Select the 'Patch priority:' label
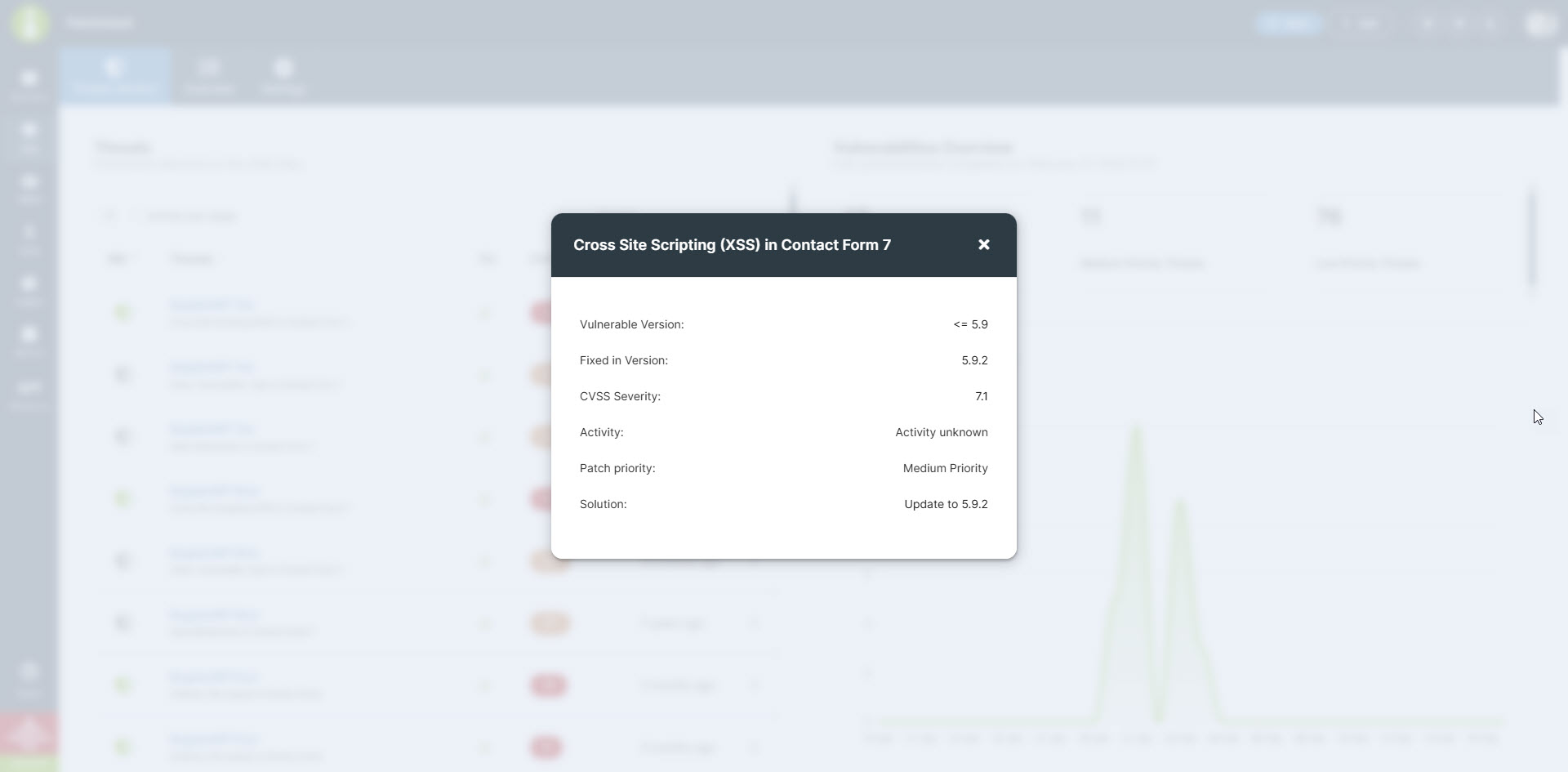The image size is (1568, 772). (617, 468)
